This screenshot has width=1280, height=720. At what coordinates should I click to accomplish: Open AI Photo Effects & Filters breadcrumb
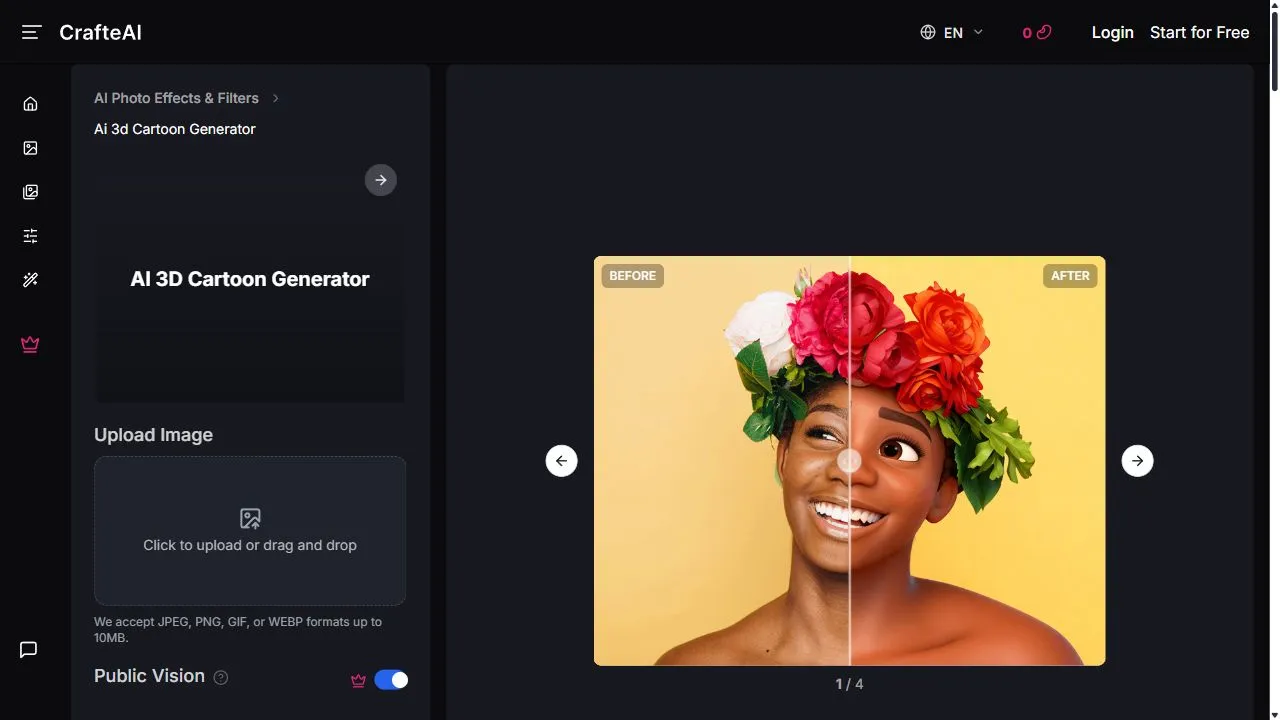176,98
